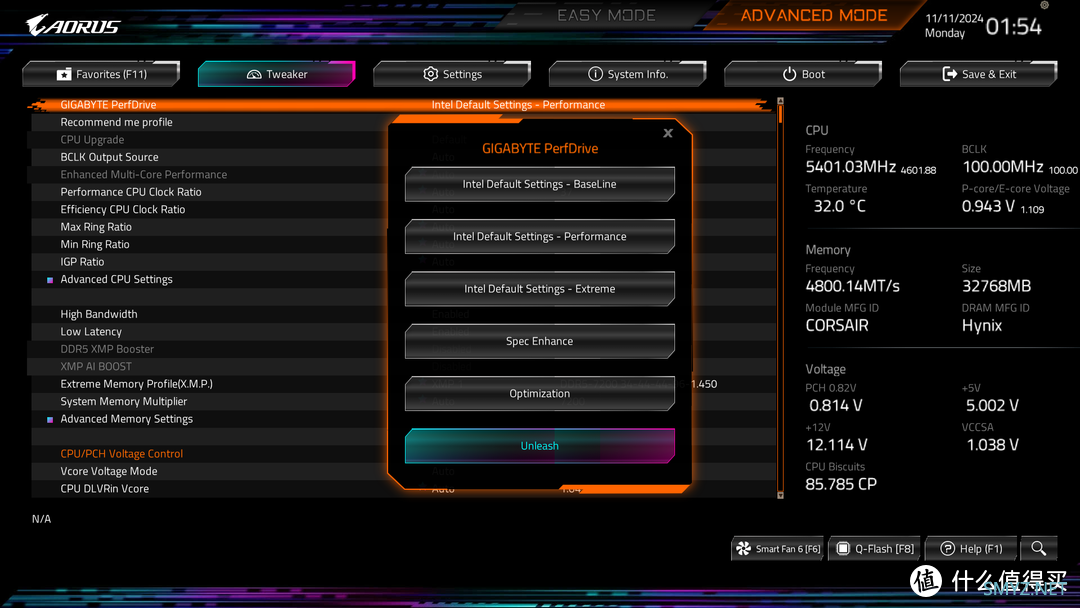This screenshot has height=608, width=1080.
Task: Click the AORUS logo
Action: click(73, 25)
